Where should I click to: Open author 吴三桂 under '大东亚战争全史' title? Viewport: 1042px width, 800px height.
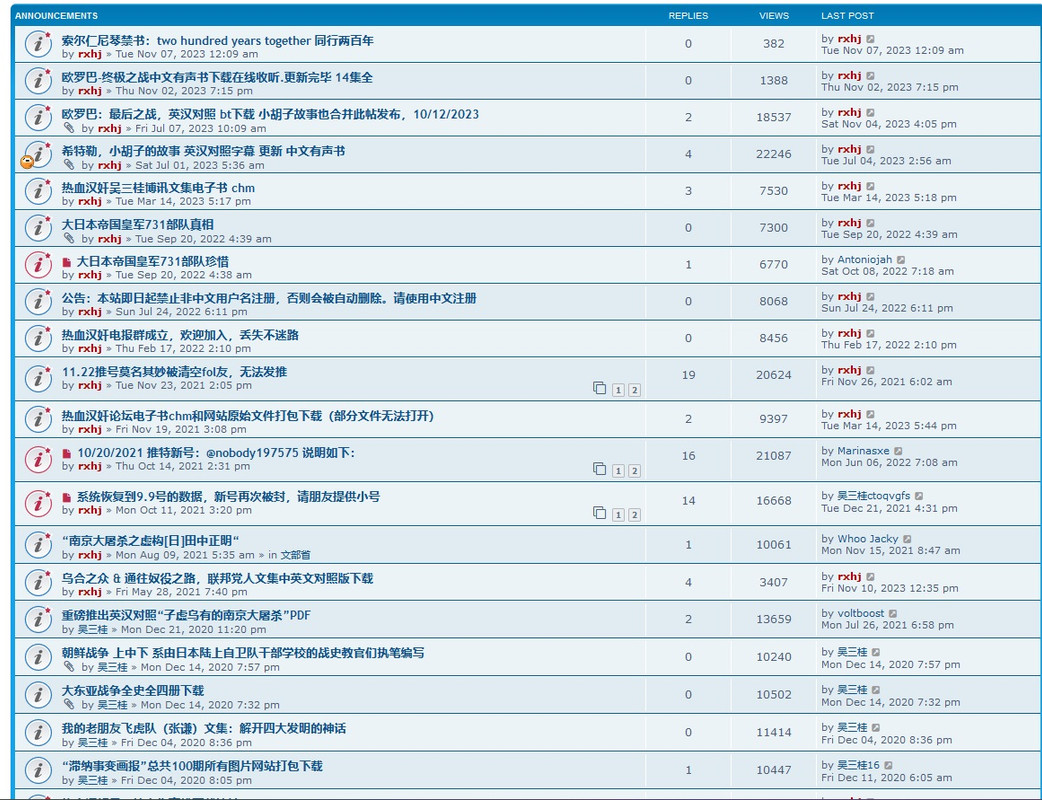(x=112, y=705)
